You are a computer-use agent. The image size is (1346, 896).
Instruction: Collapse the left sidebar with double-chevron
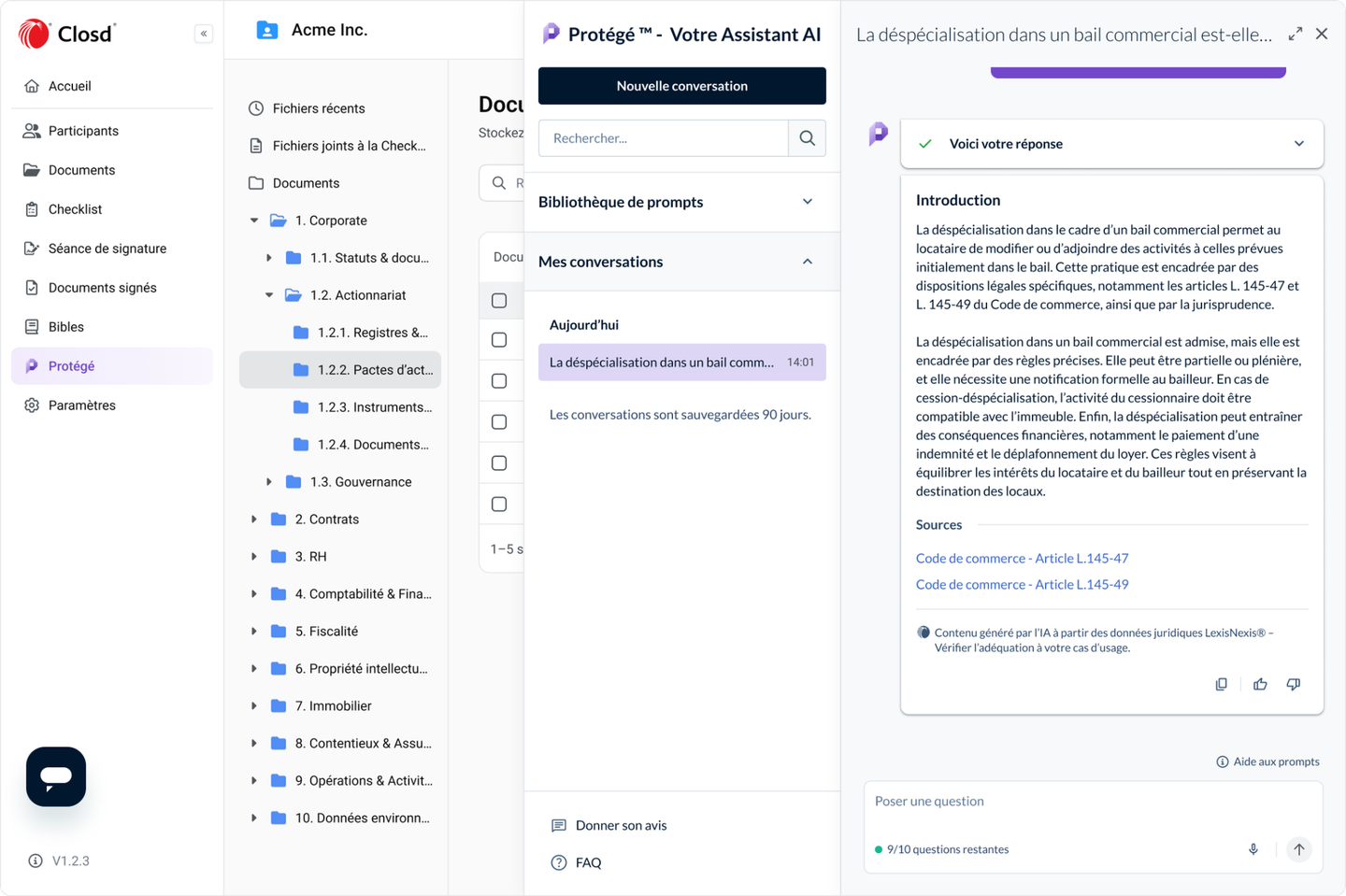tap(204, 34)
